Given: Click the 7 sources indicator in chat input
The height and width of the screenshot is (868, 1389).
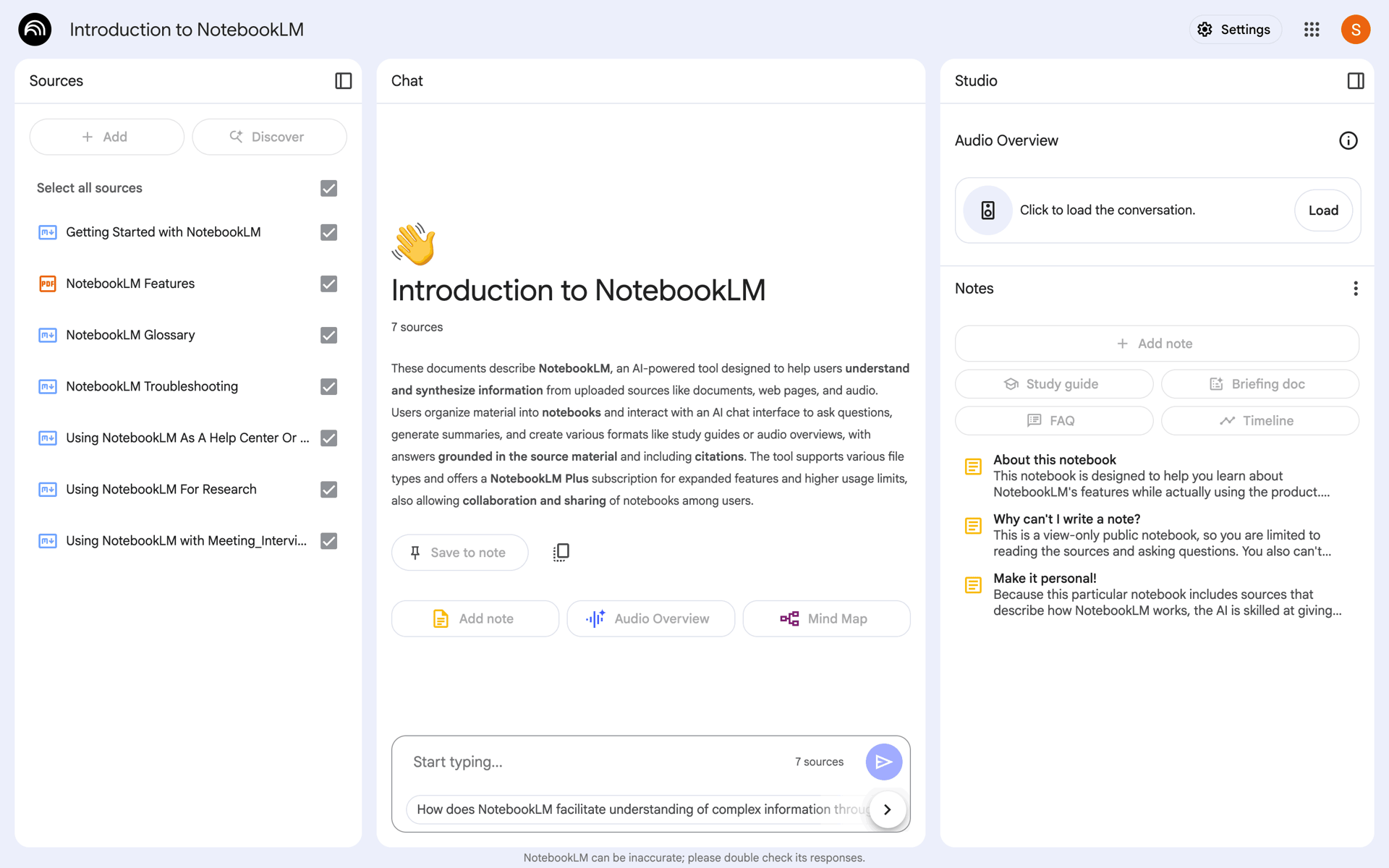Looking at the screenshot, I should pos(819,762).
